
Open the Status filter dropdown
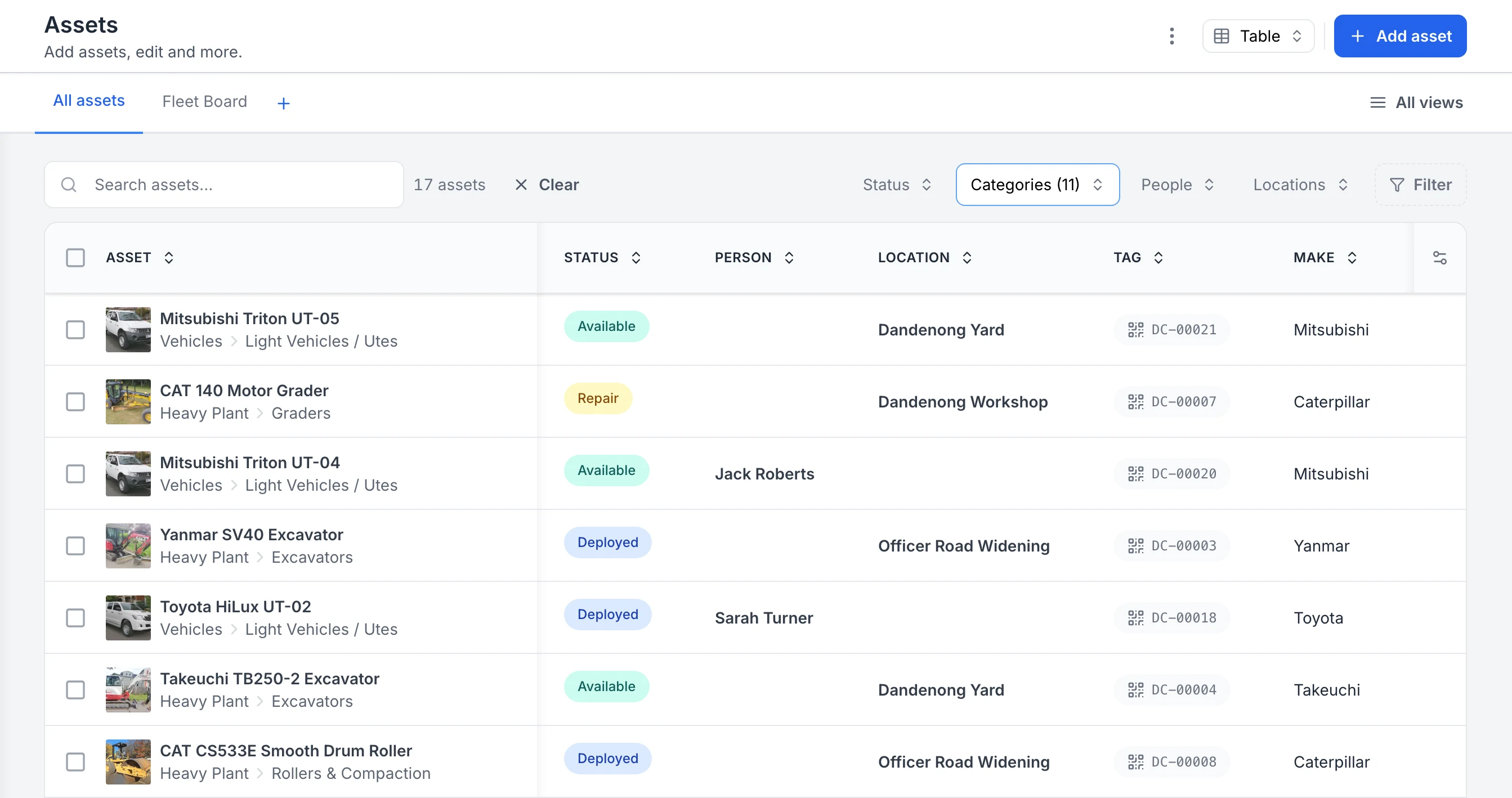pyautogui.click(x=897, y=185)
